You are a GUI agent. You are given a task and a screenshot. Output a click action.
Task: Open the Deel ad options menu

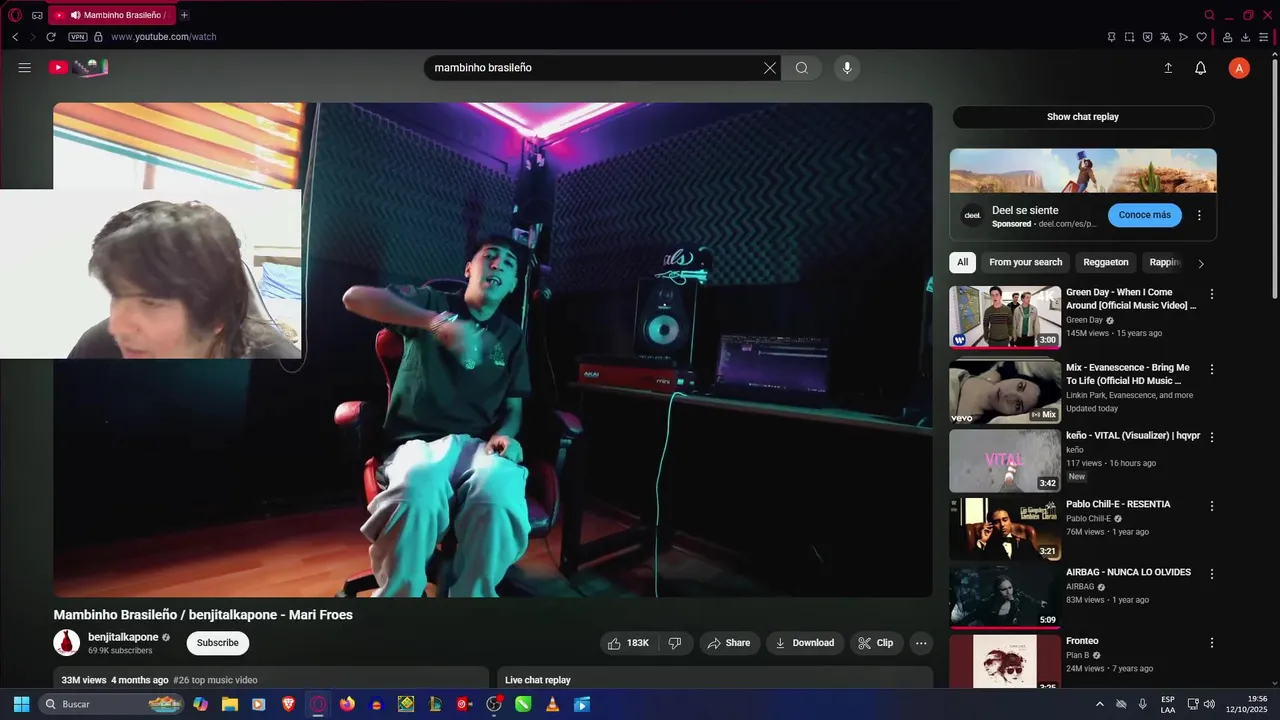tap(1199, 215)
